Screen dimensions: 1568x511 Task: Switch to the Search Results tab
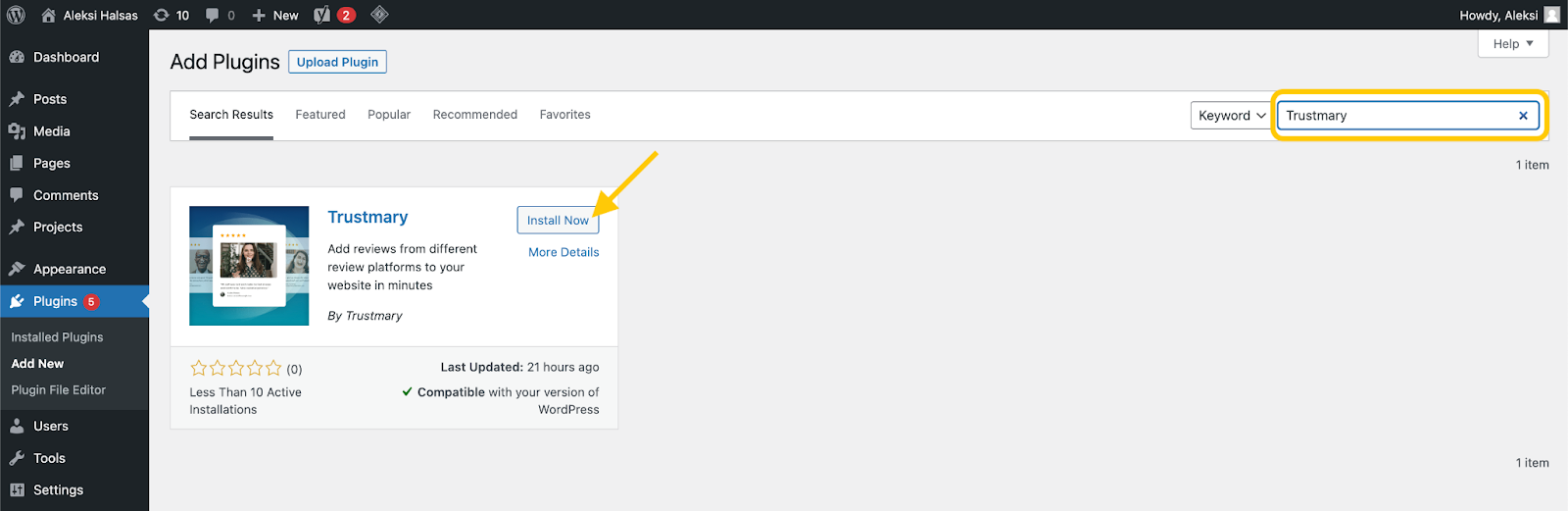[231, 115]
